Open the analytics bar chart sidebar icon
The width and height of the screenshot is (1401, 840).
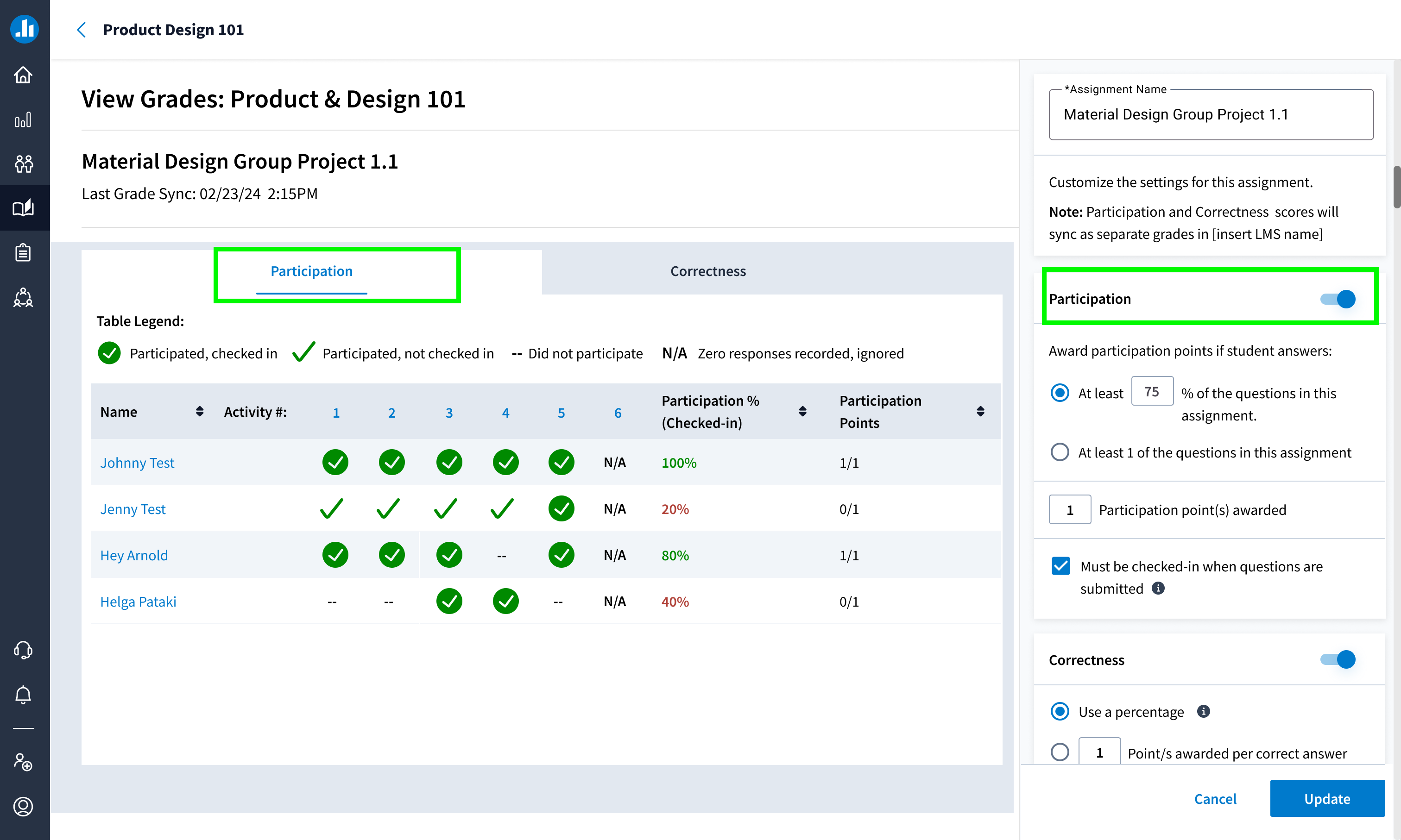23,119
